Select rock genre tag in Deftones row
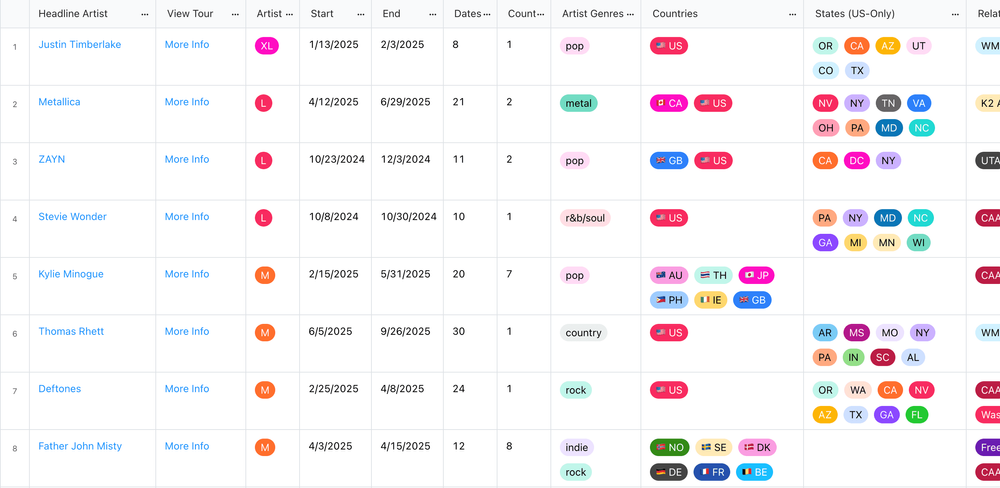Screen dimensions: 1000x488 575,390
